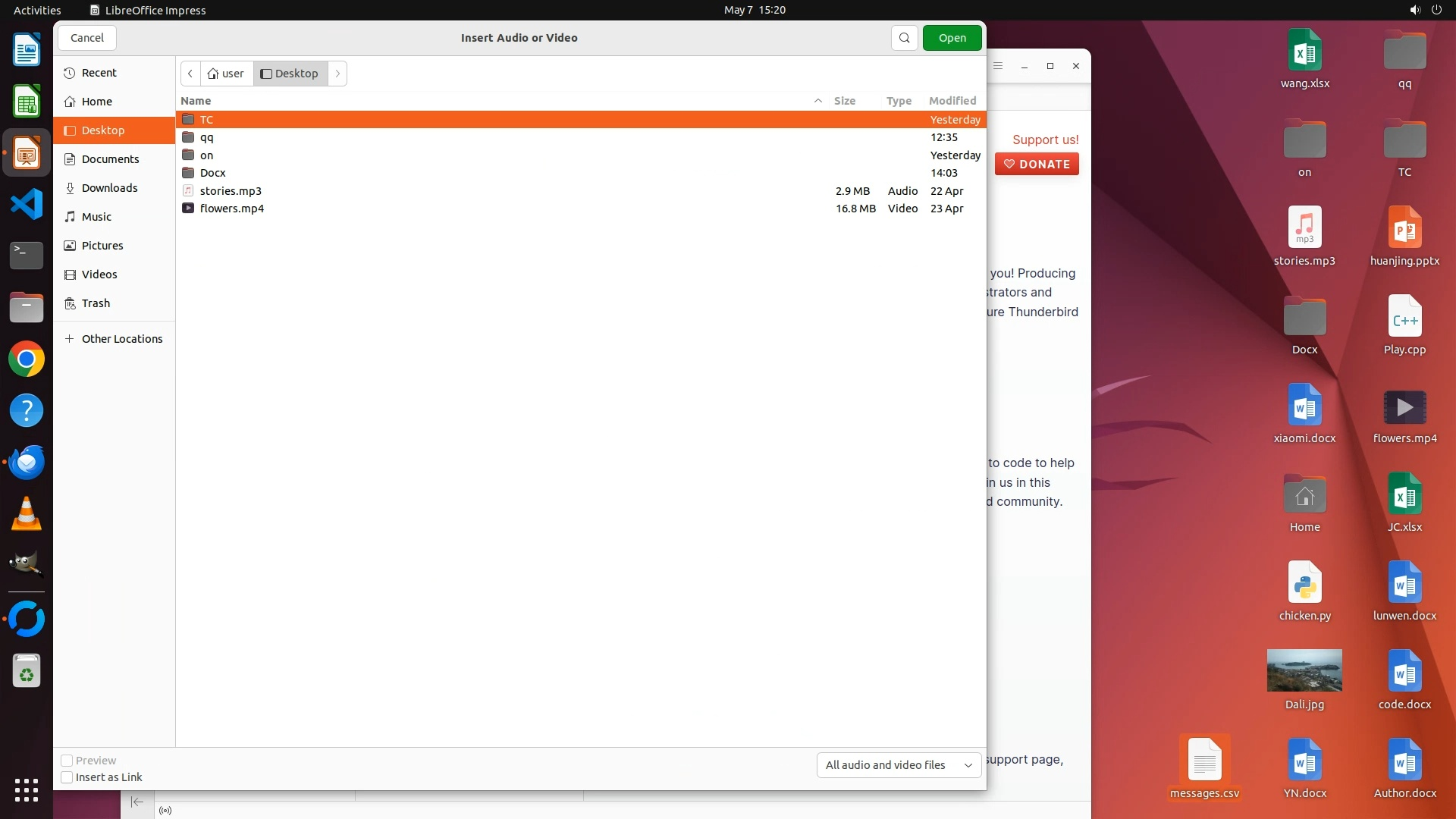Viewport: 1456px width, 819px height.
Task: Click the path bar back chevron
Action: coord(190,74)
